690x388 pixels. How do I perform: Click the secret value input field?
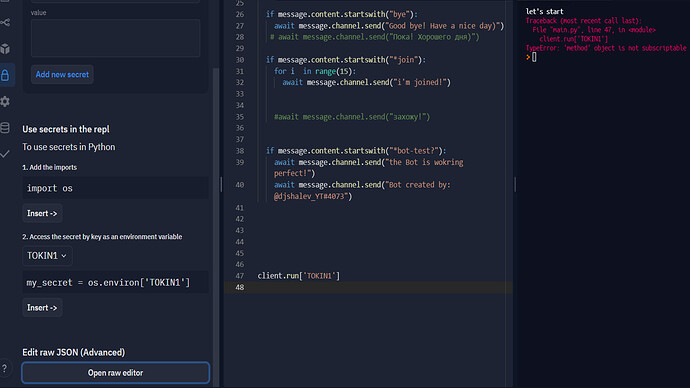[x=115, y=38]
